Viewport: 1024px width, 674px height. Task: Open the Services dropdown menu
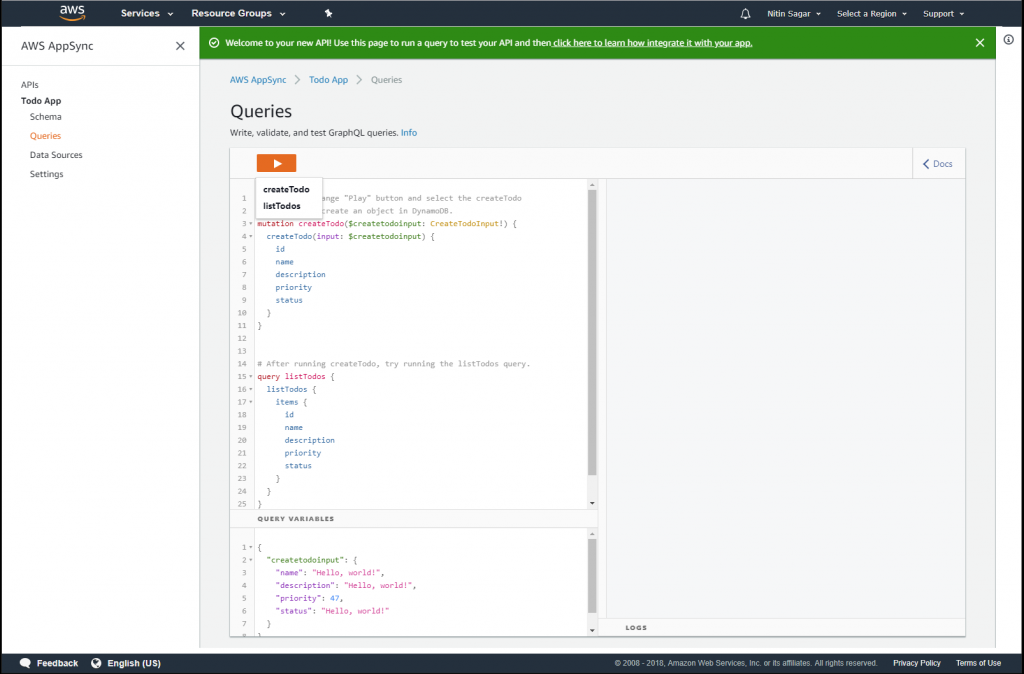[x=147, y=14]
